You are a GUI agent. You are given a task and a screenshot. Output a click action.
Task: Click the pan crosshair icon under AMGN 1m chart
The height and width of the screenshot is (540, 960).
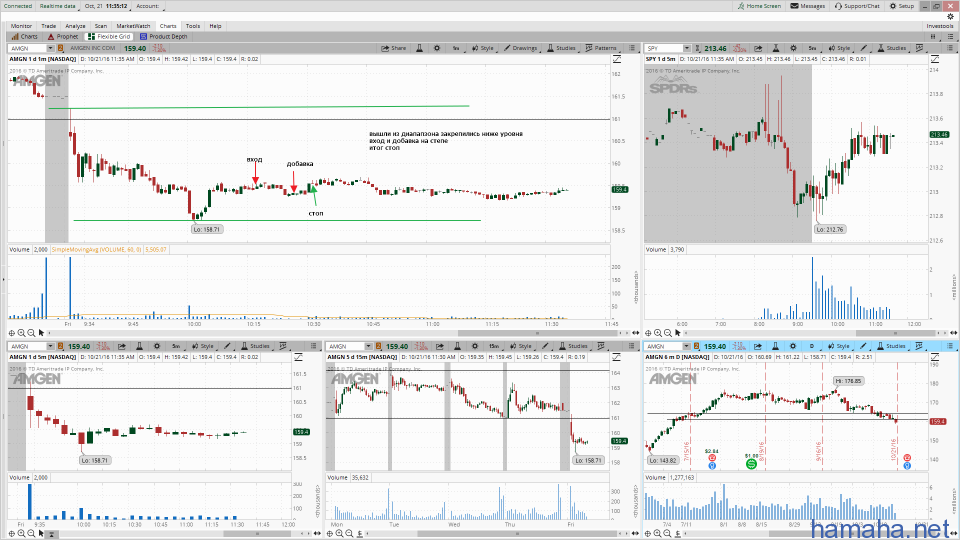coord(12,333)
